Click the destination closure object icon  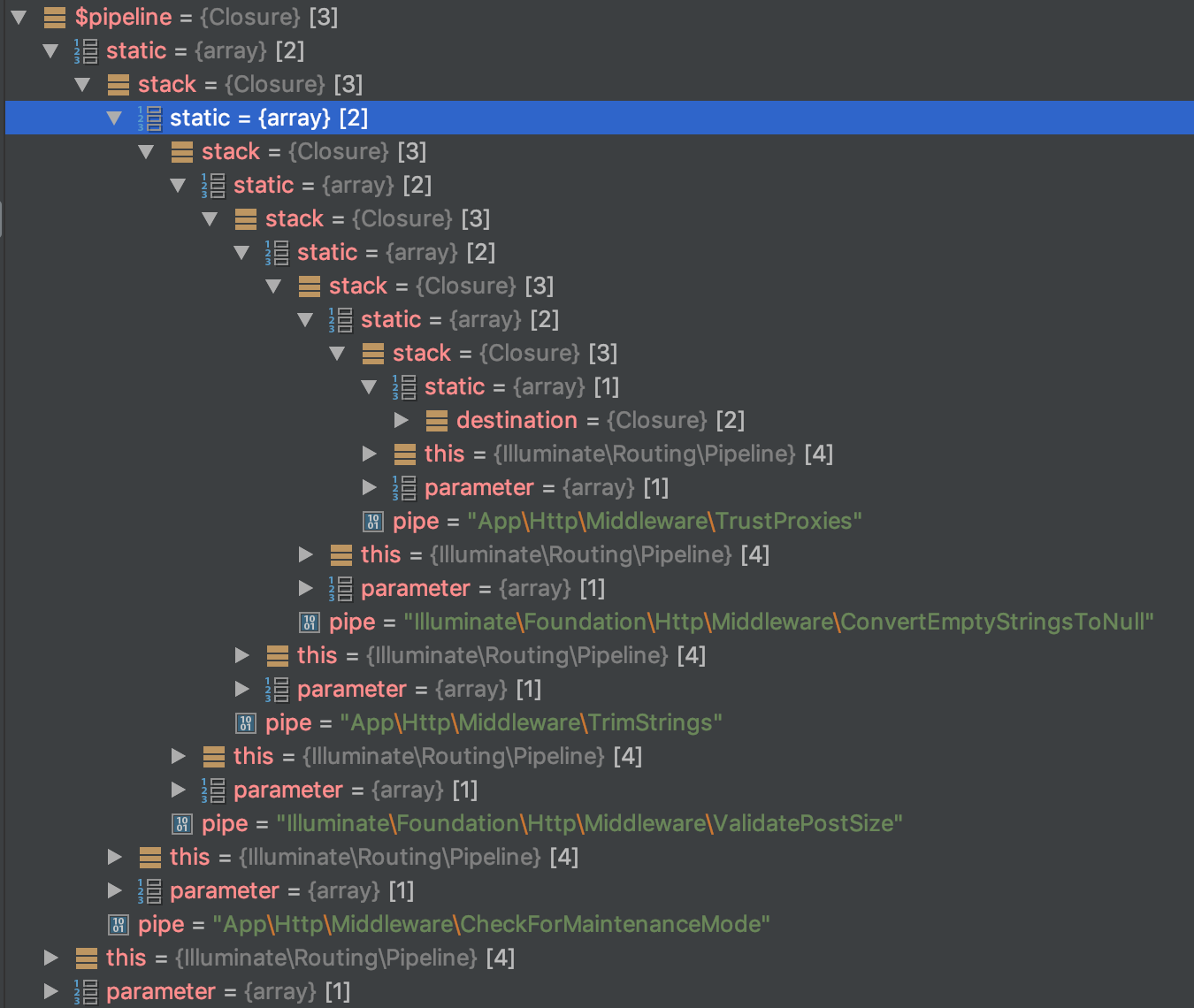coord(436,420)
